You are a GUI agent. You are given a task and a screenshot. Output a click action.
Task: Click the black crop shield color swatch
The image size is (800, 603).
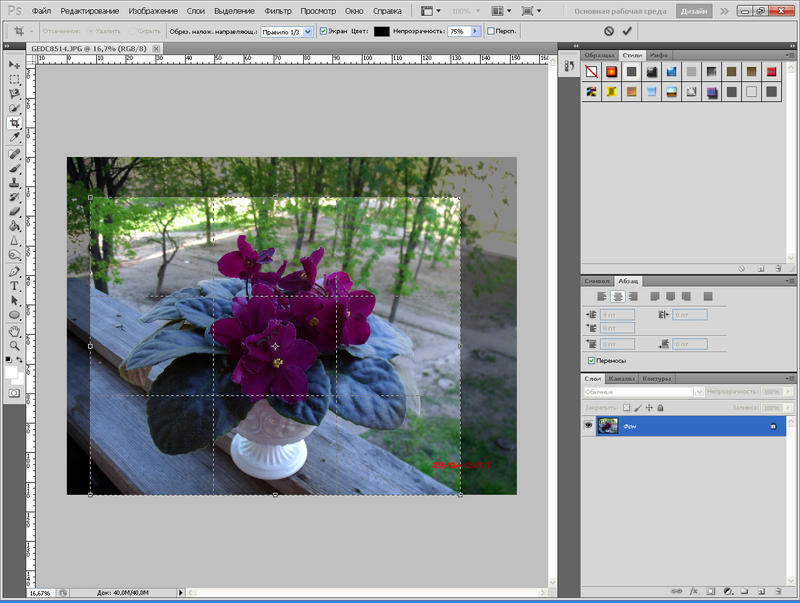(381, 31)
